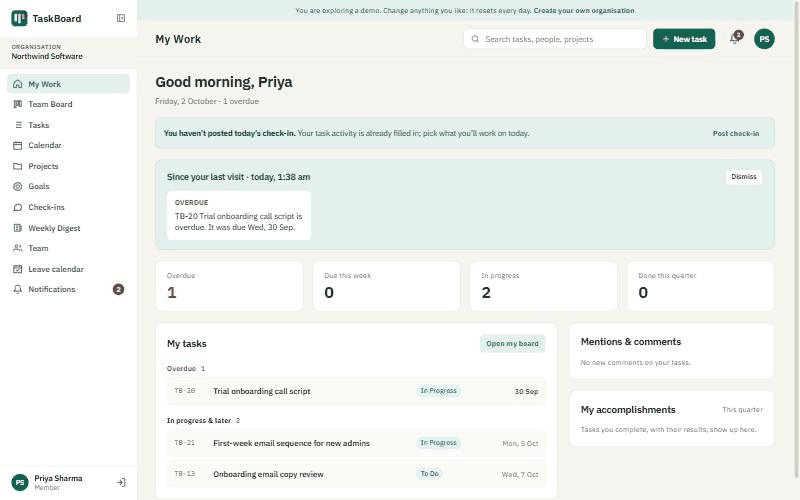Open Check-ins from the sidebar
Viewport: 800px width, 500px height.
[68, 208]
